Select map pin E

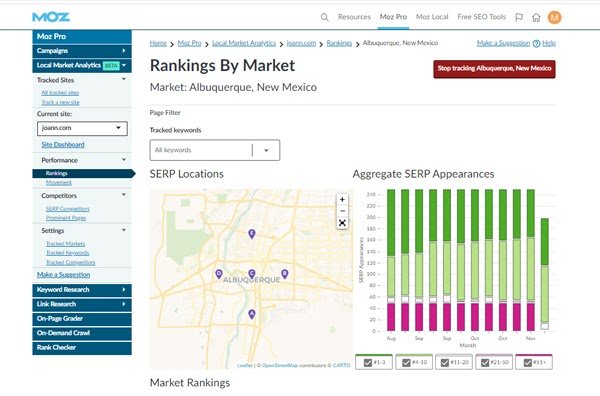251,233
